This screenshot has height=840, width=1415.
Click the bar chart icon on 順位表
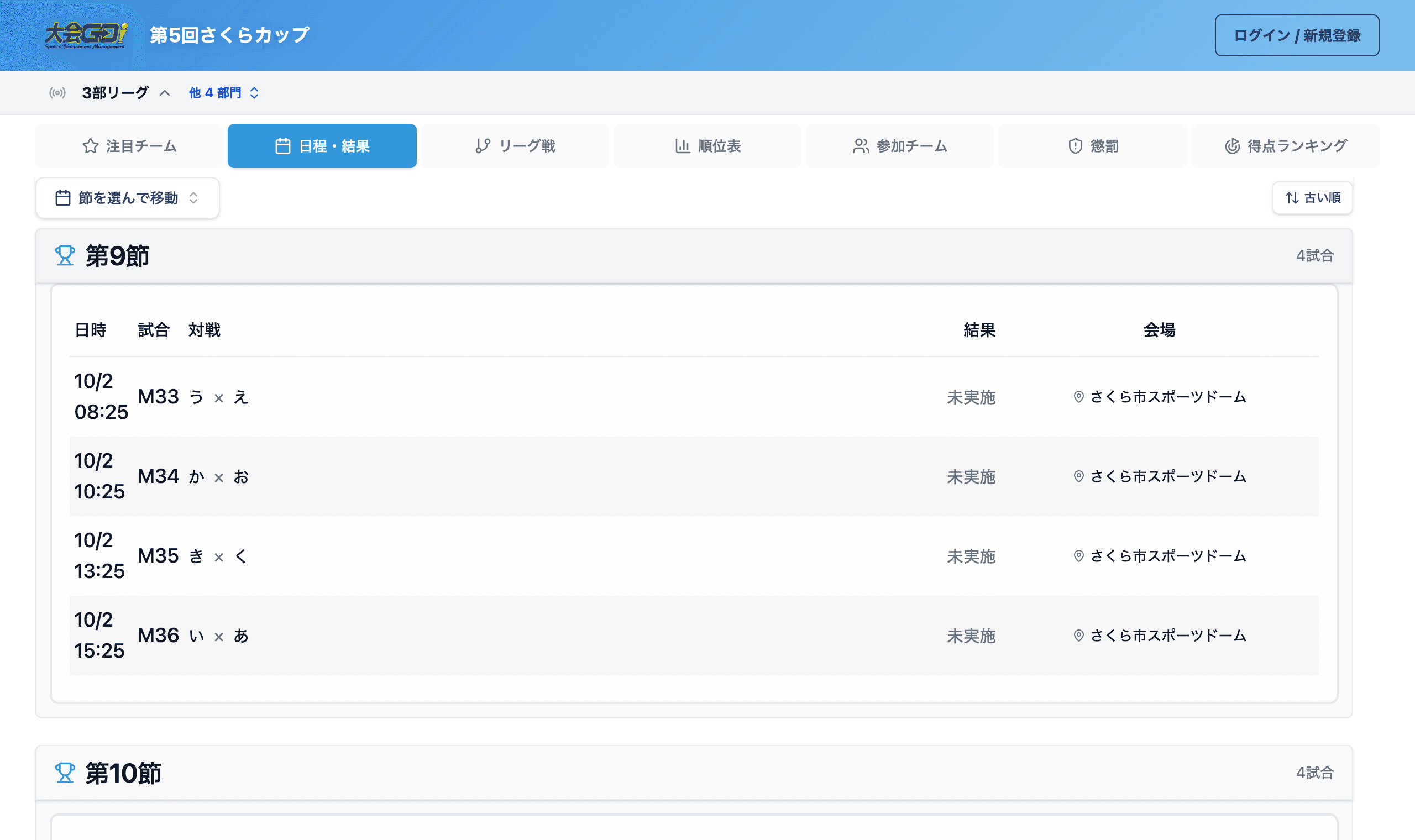(x=683, y=146)
